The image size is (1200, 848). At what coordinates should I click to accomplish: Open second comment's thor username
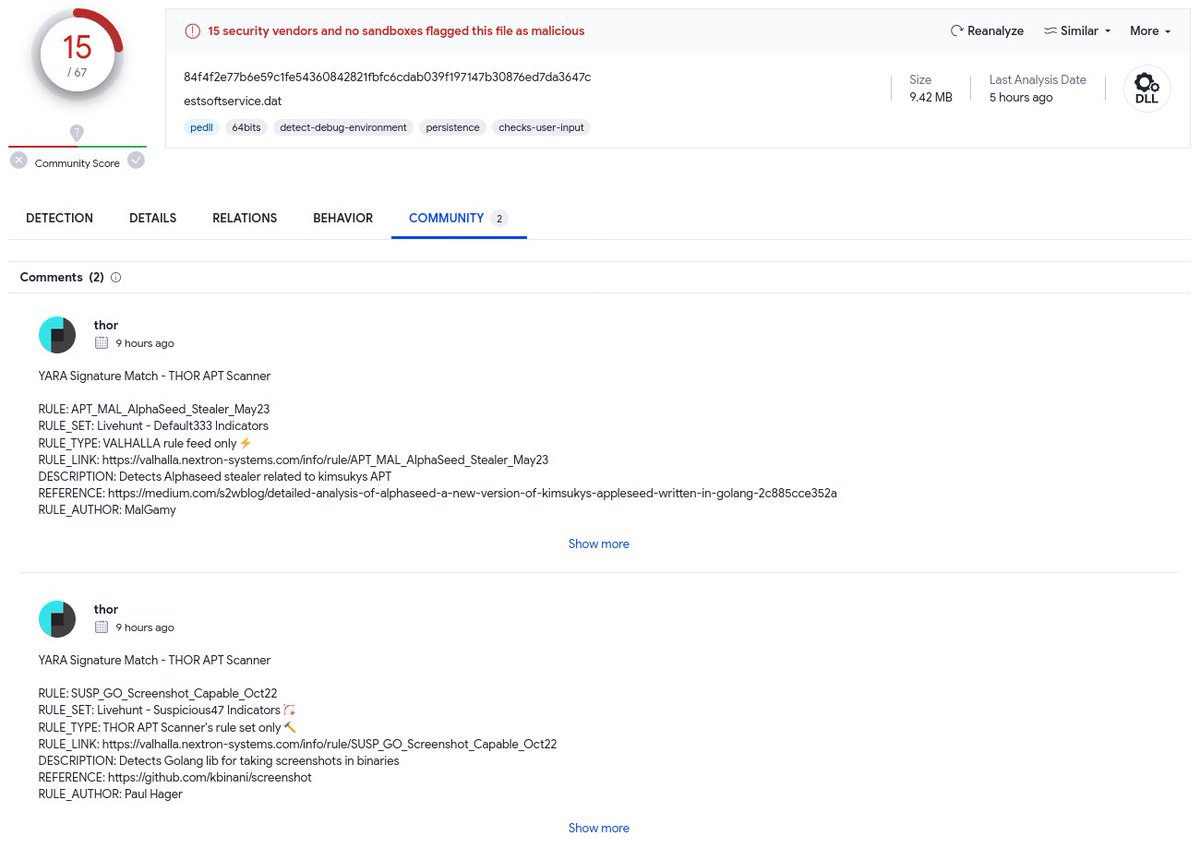(106, 609)
